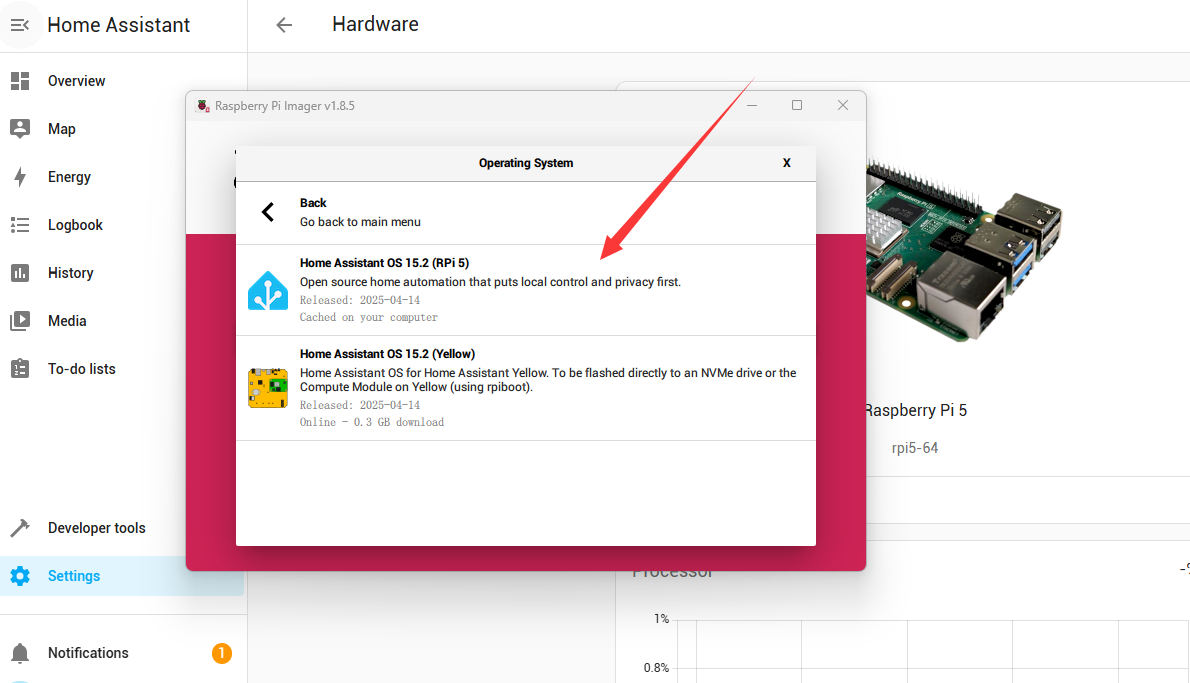This screenshot has height=683, width=1190.
Task: Click the History chart icon
Action: (20, 273)
